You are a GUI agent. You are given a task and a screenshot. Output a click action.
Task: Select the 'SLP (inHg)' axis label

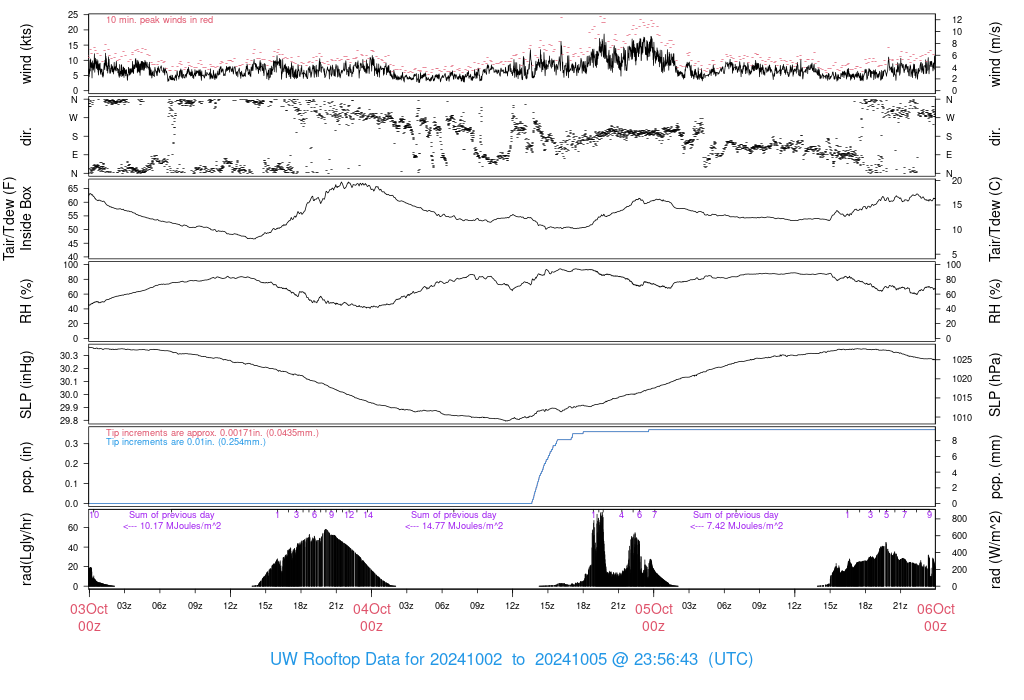click(26, 385)
